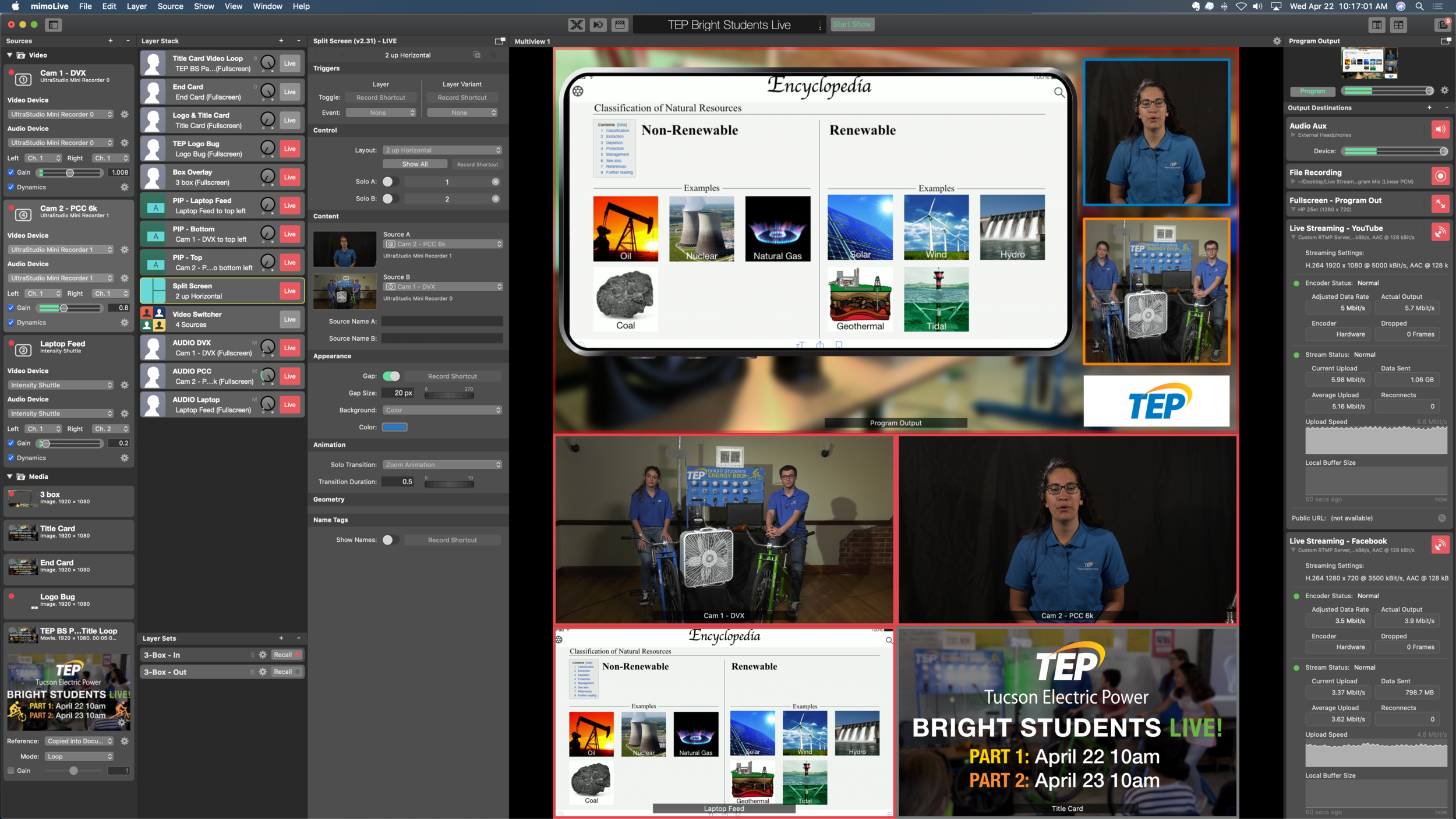The width and height of the screenshot is (1456, 819).
Task: Click the Show All layout button
Action: pyautogui.click(x=415, y=164)
